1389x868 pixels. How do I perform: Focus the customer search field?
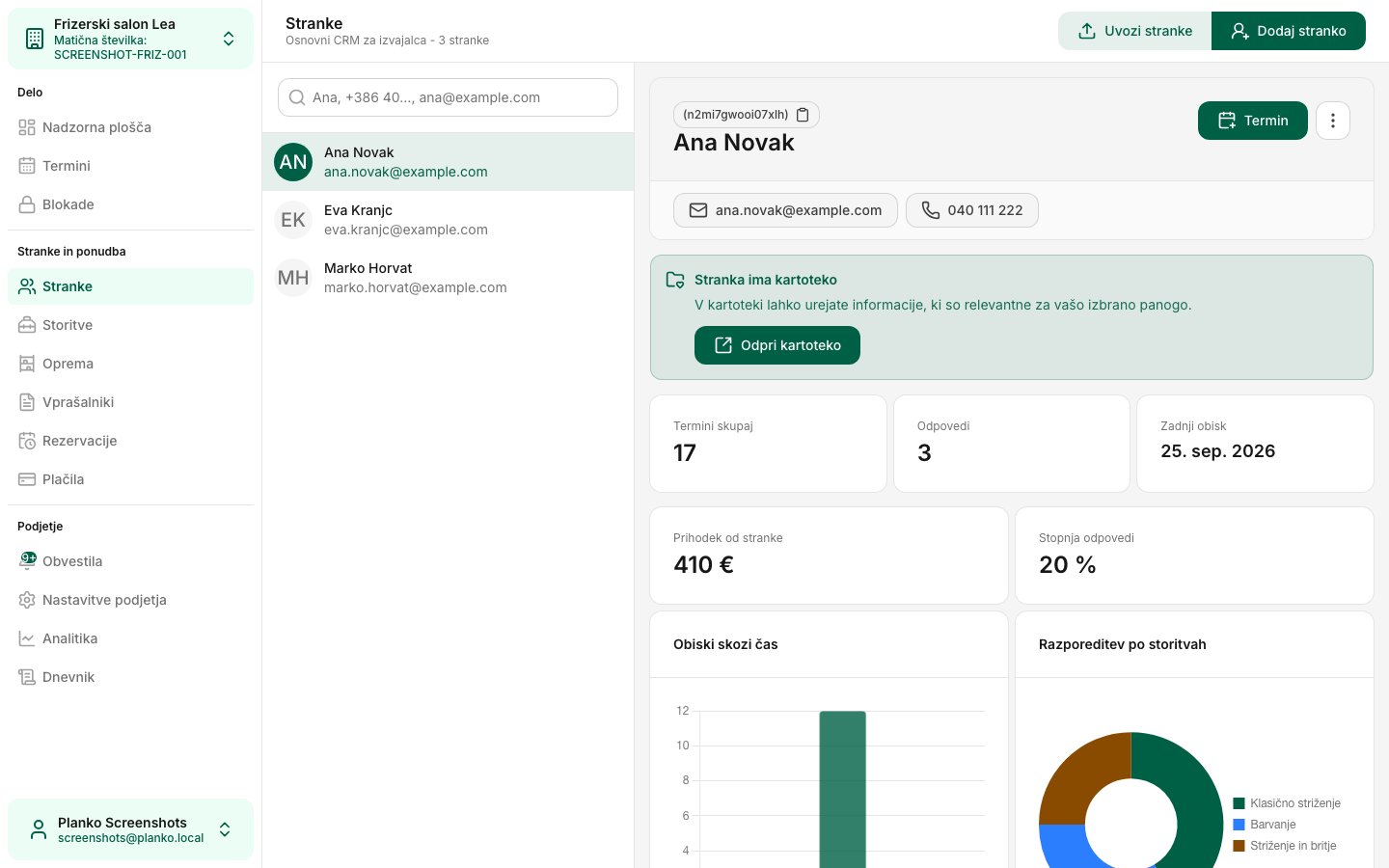(x=448, y=97)
